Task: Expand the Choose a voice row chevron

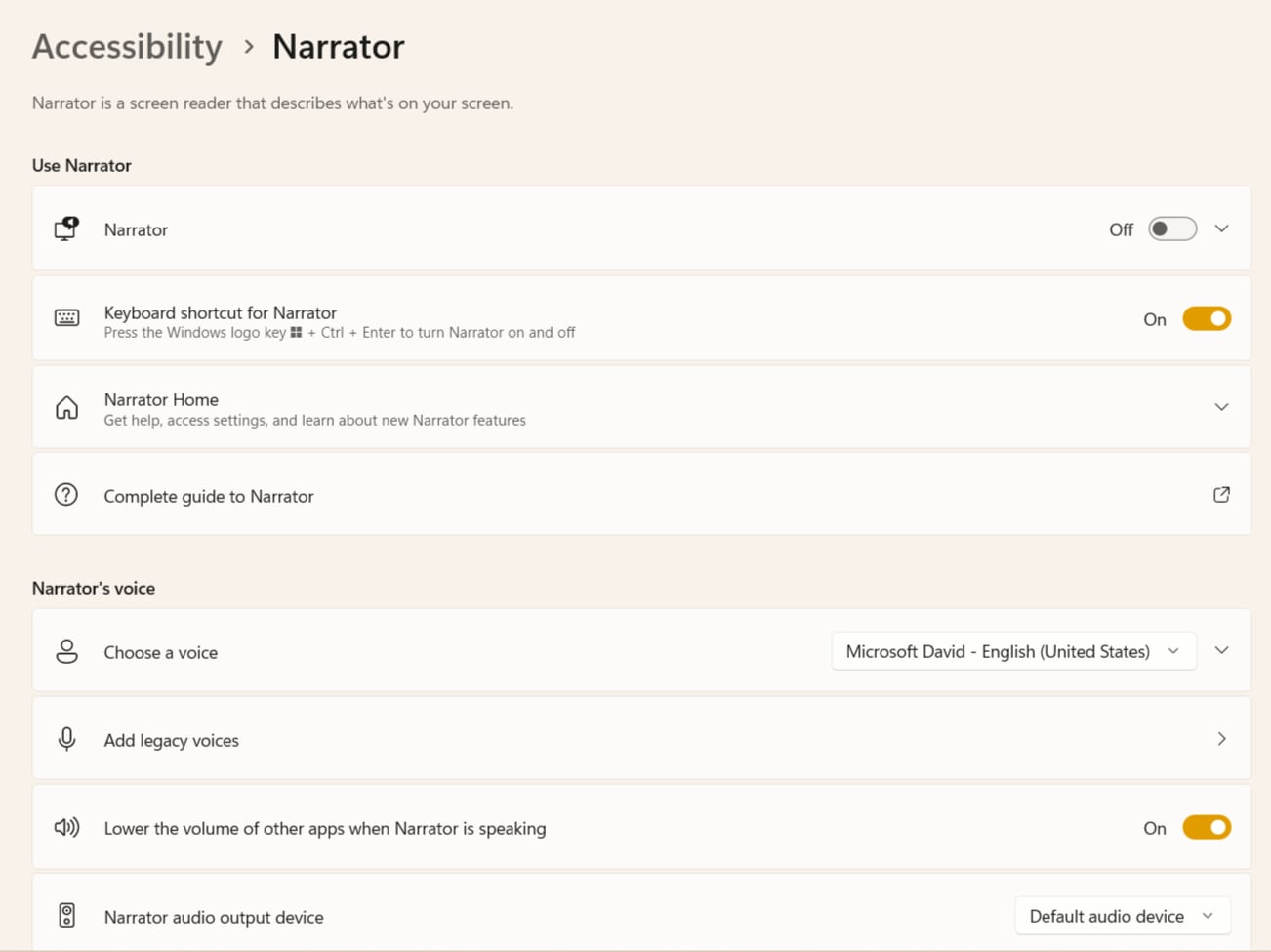Action: (x=1221, y=651)
